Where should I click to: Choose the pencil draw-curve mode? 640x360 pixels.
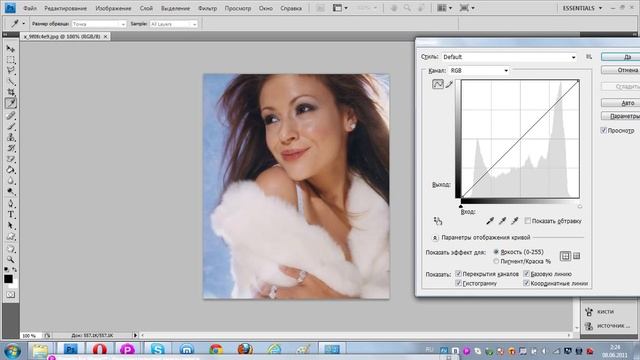pos(449,84)
